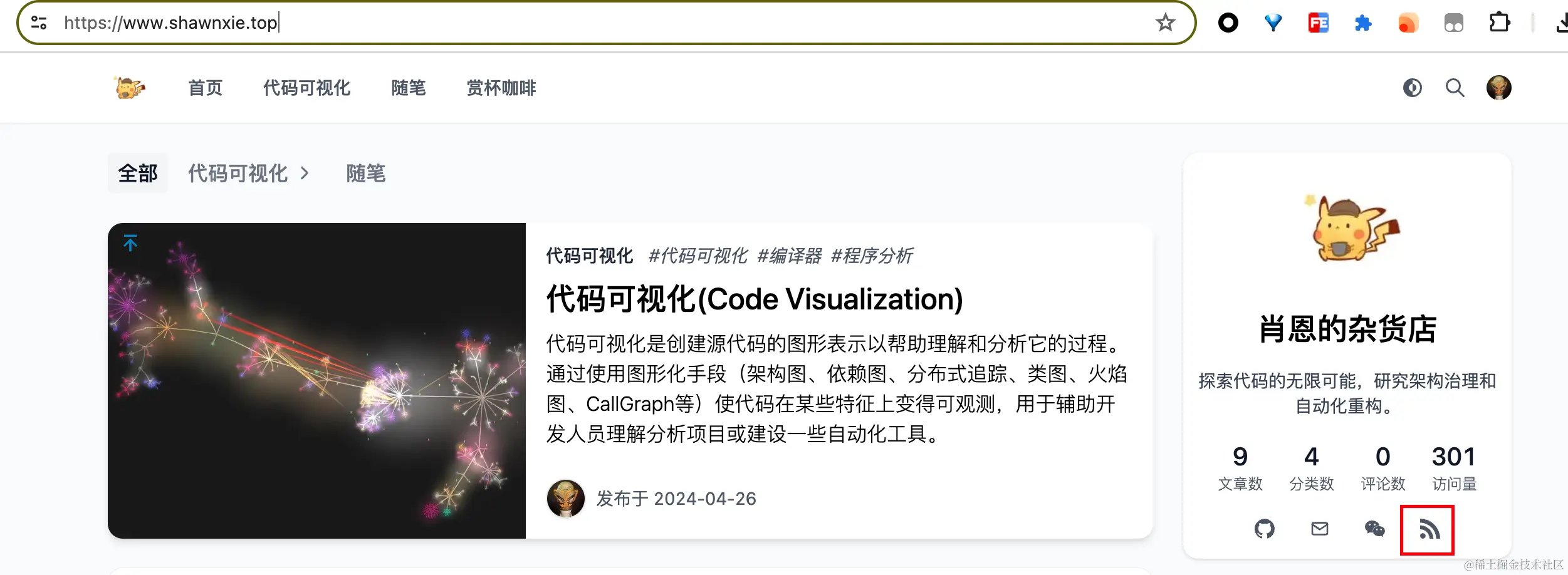This screenshot has width=1568, height=575.
Task: Click the article summary paragraph text
Action: (x=837, y=388)
